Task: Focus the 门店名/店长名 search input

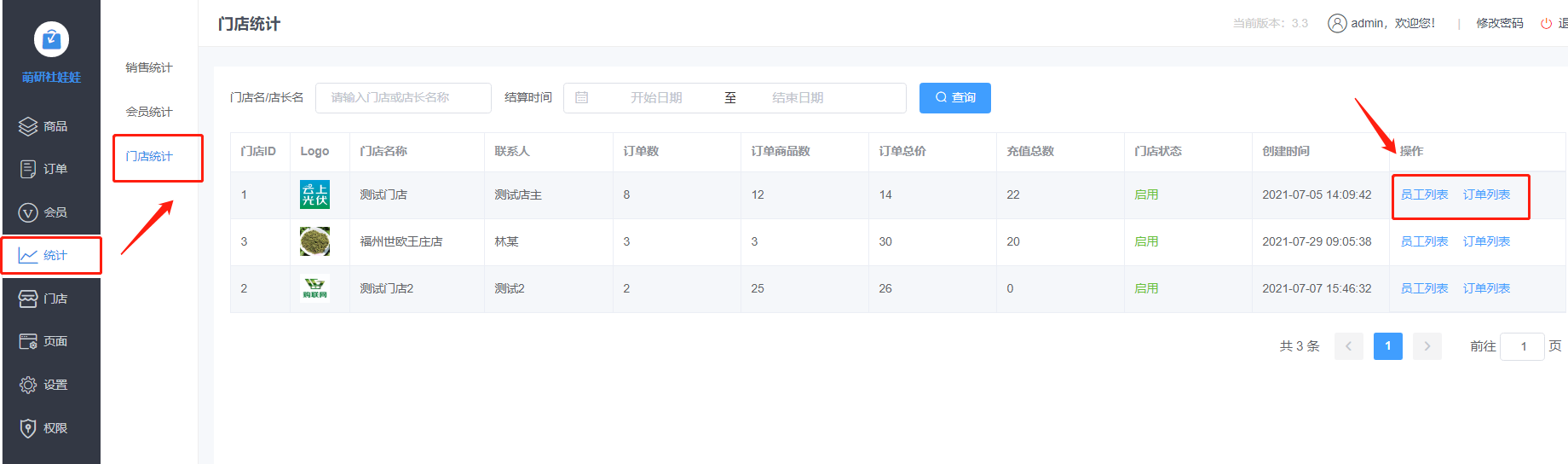Action: click(x=403, y=97)
